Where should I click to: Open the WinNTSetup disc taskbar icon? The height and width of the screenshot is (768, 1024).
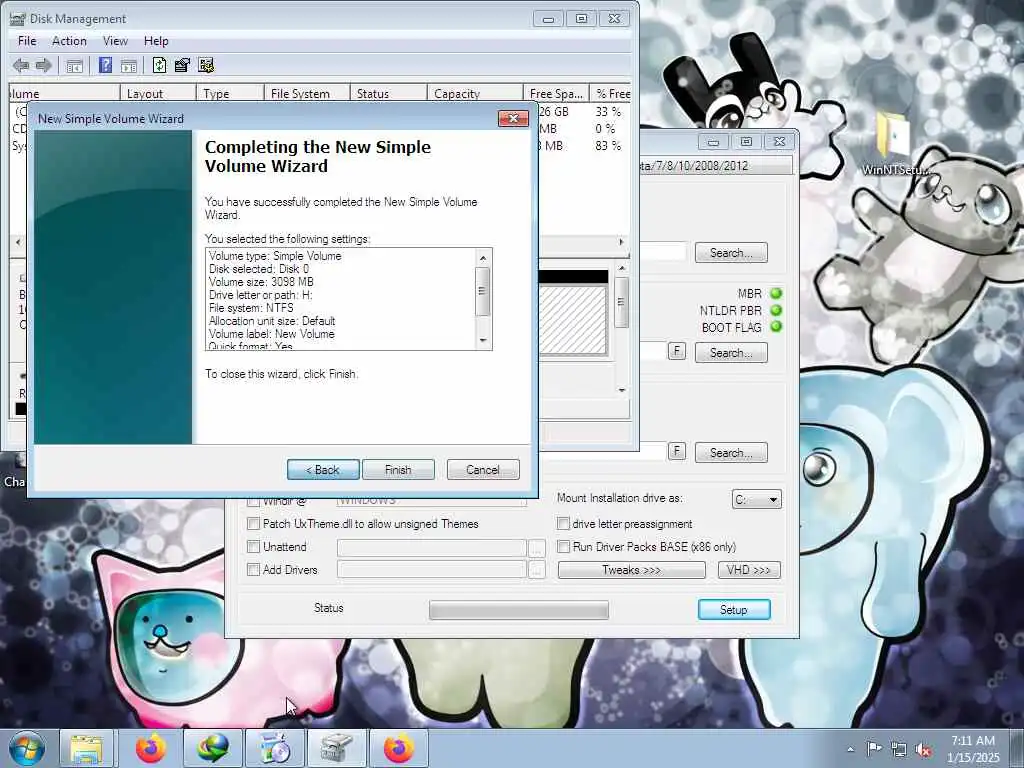pyautogui.click(x=275, y=748)
